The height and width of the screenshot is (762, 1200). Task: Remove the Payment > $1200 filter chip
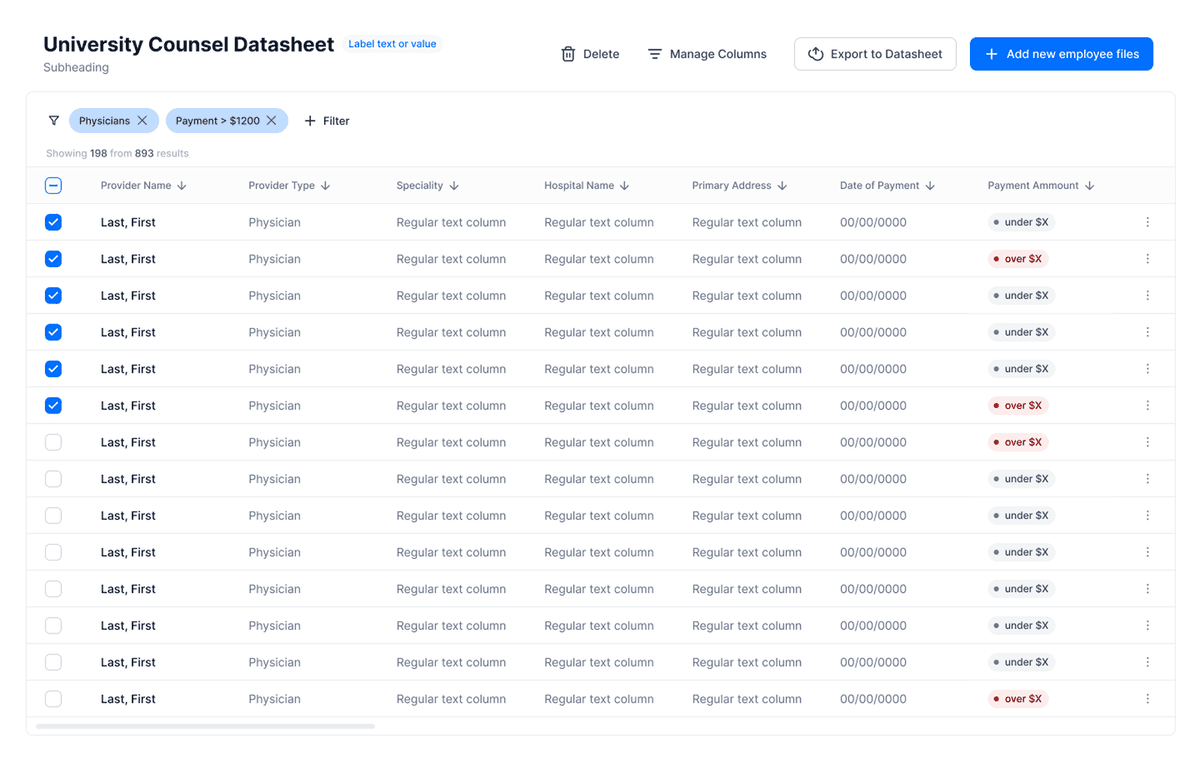click(x=271, y=121)
